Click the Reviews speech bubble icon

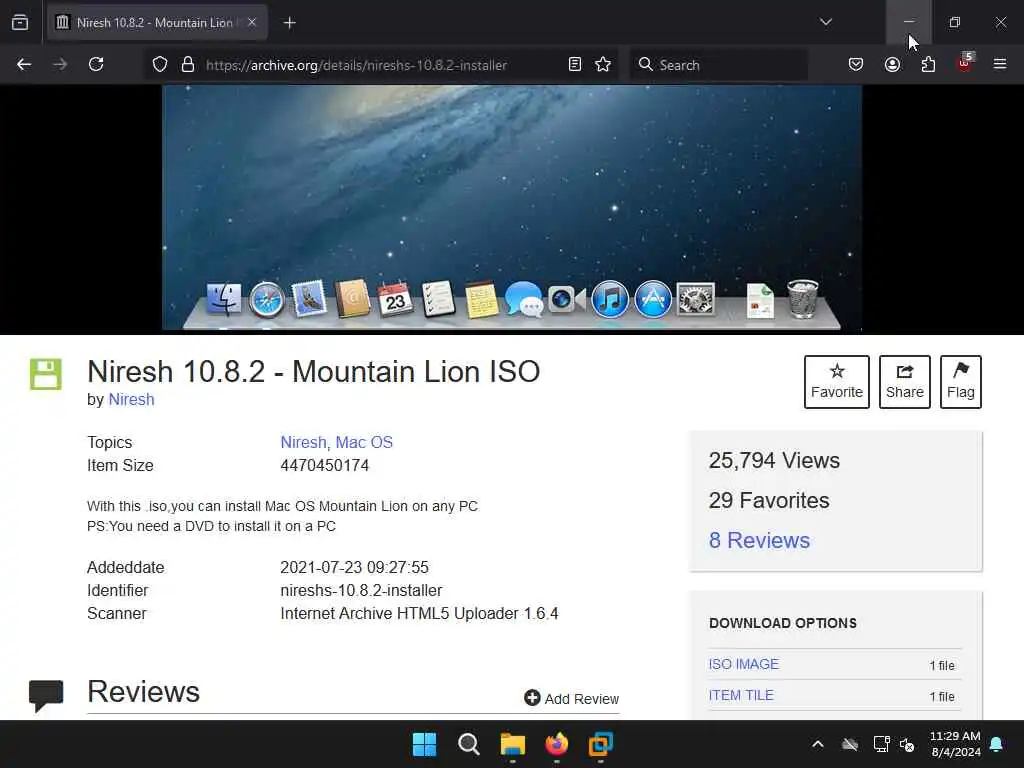(x=46, y=696)
